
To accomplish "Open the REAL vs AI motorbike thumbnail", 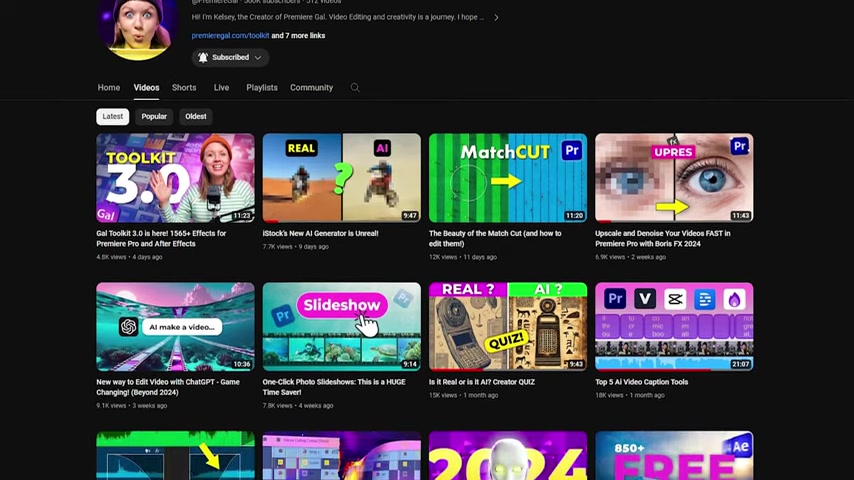I will 341,178.
